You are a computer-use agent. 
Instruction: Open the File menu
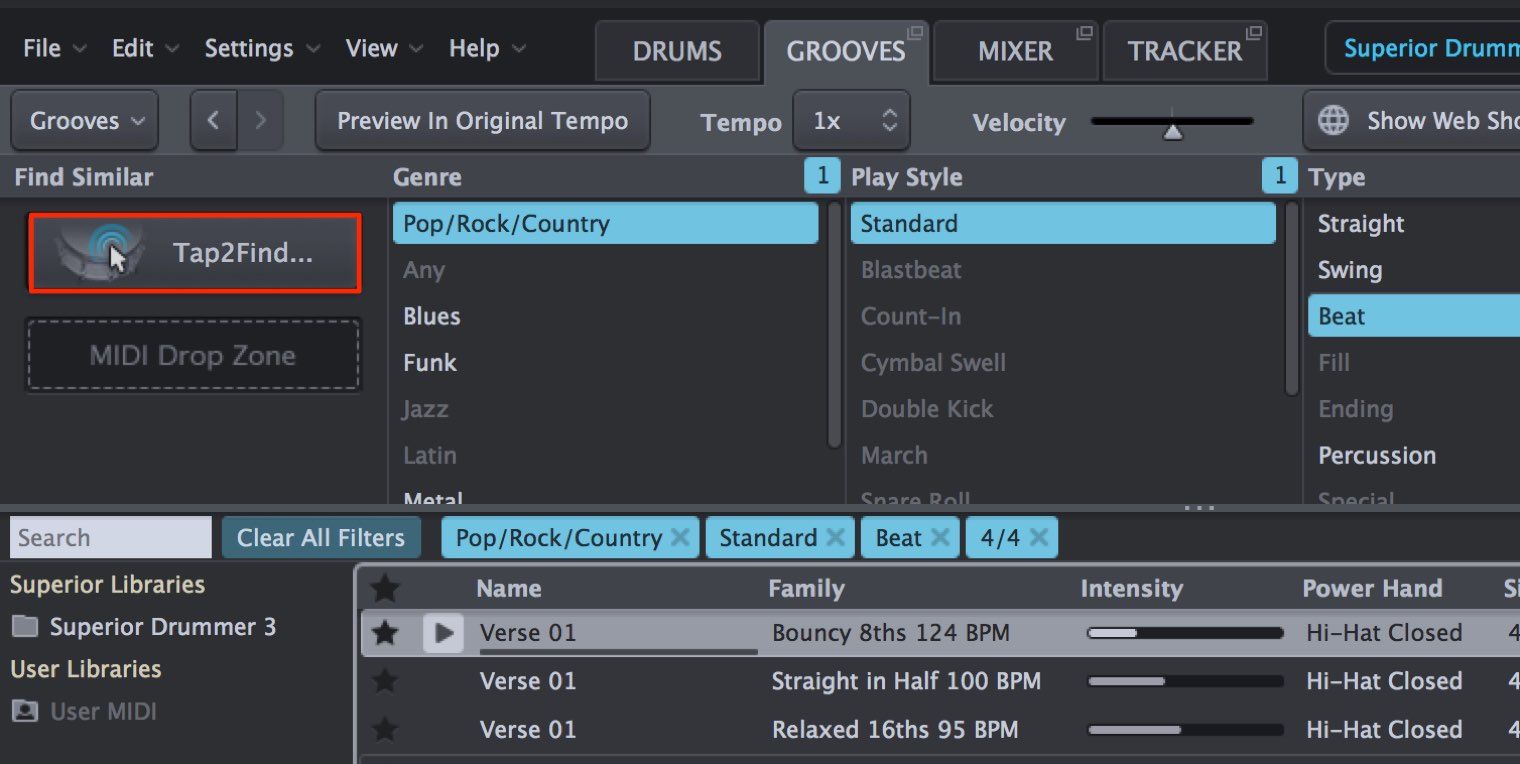[54, 48]
